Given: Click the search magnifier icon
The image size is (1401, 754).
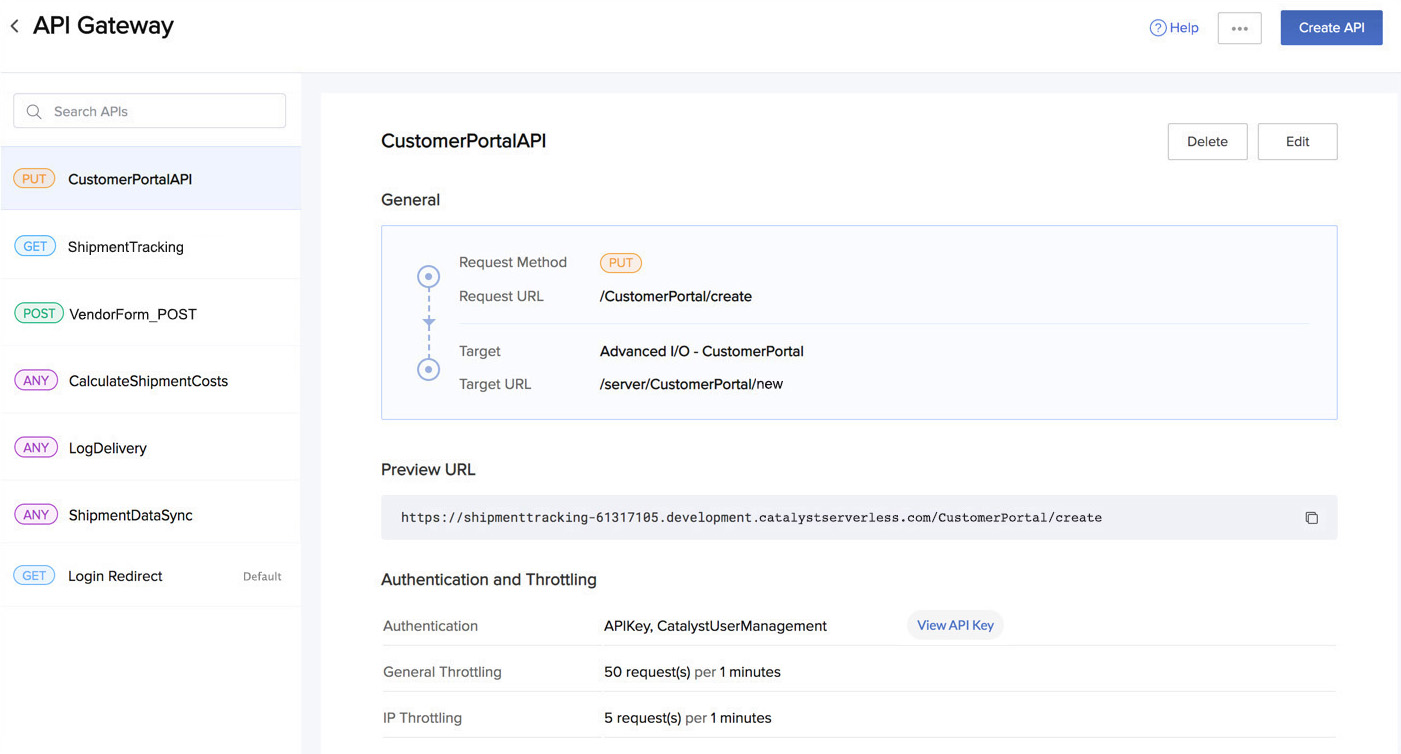Looking at the screenshot, I should 34,112.
